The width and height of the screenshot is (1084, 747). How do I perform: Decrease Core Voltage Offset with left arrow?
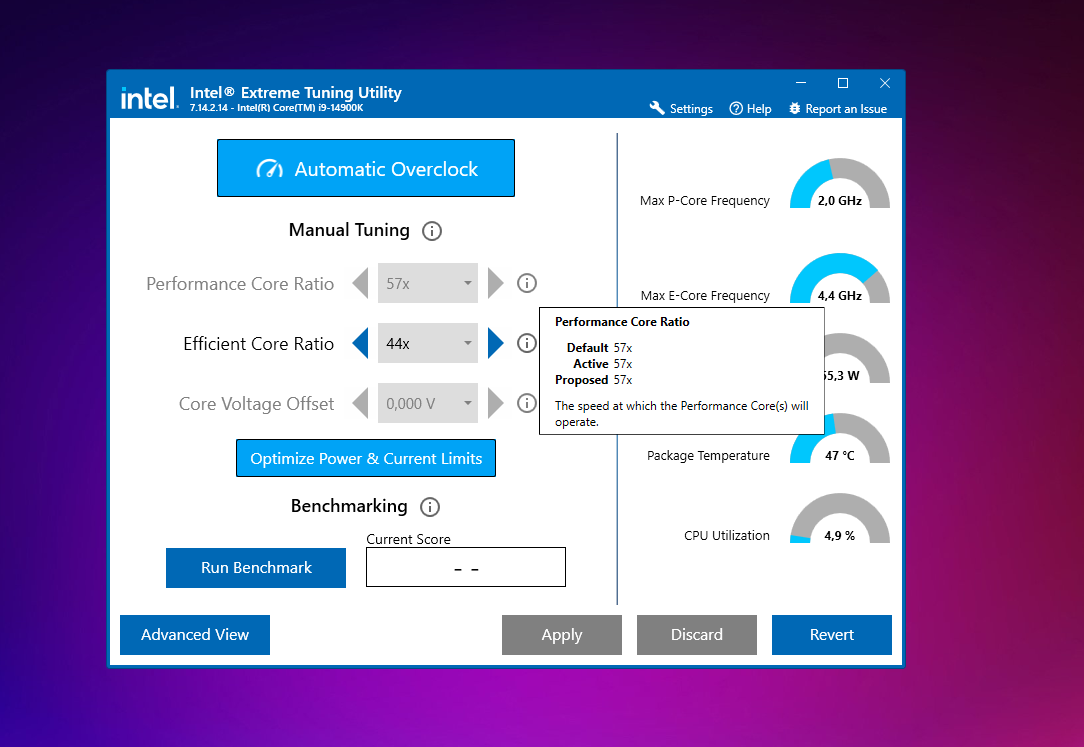[x=360, y=404]
